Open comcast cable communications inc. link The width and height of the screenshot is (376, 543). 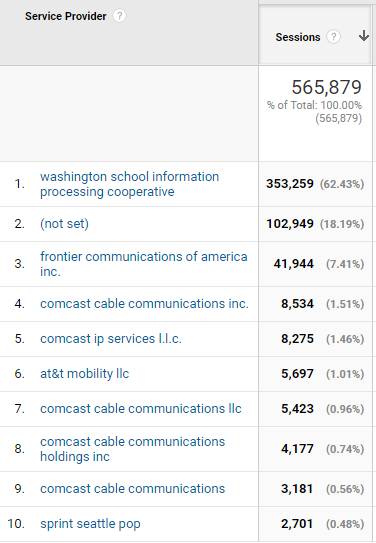pos(144,304)
